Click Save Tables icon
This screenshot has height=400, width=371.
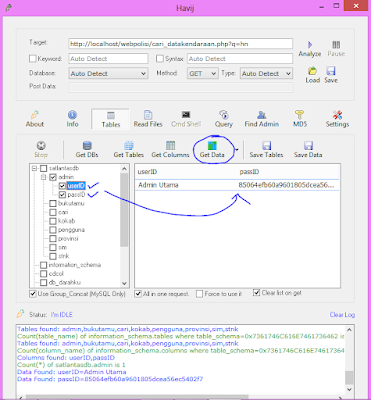point(266,146)
